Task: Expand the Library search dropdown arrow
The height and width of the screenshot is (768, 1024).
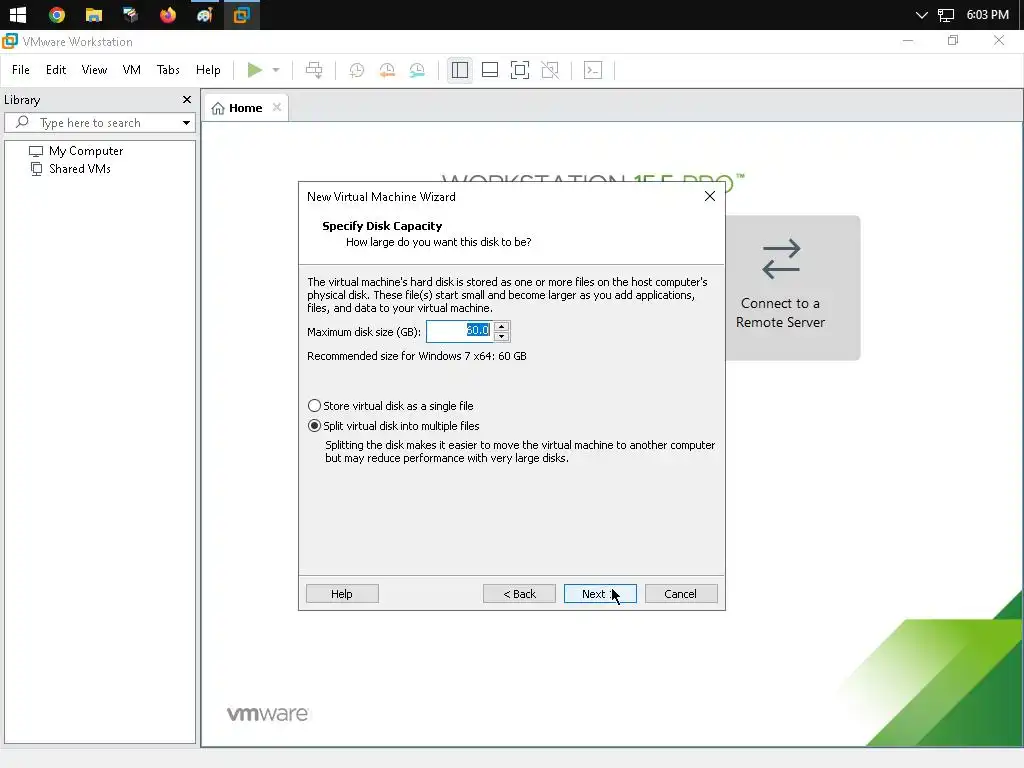Action: pyautogui.click(x=186, y=123)
